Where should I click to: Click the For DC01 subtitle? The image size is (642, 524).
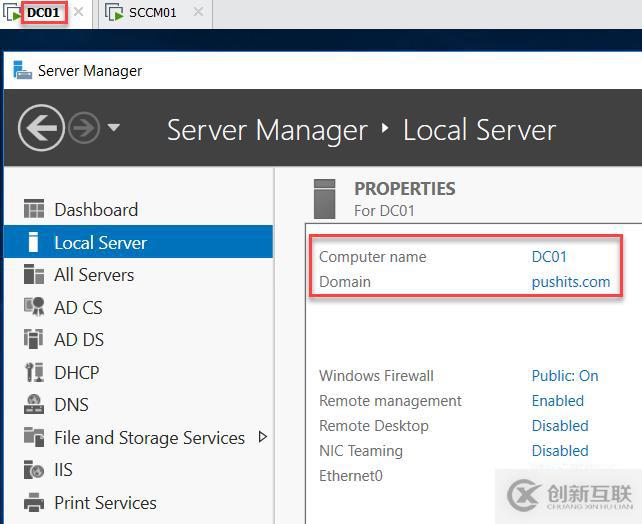click(x=384, y=210)
